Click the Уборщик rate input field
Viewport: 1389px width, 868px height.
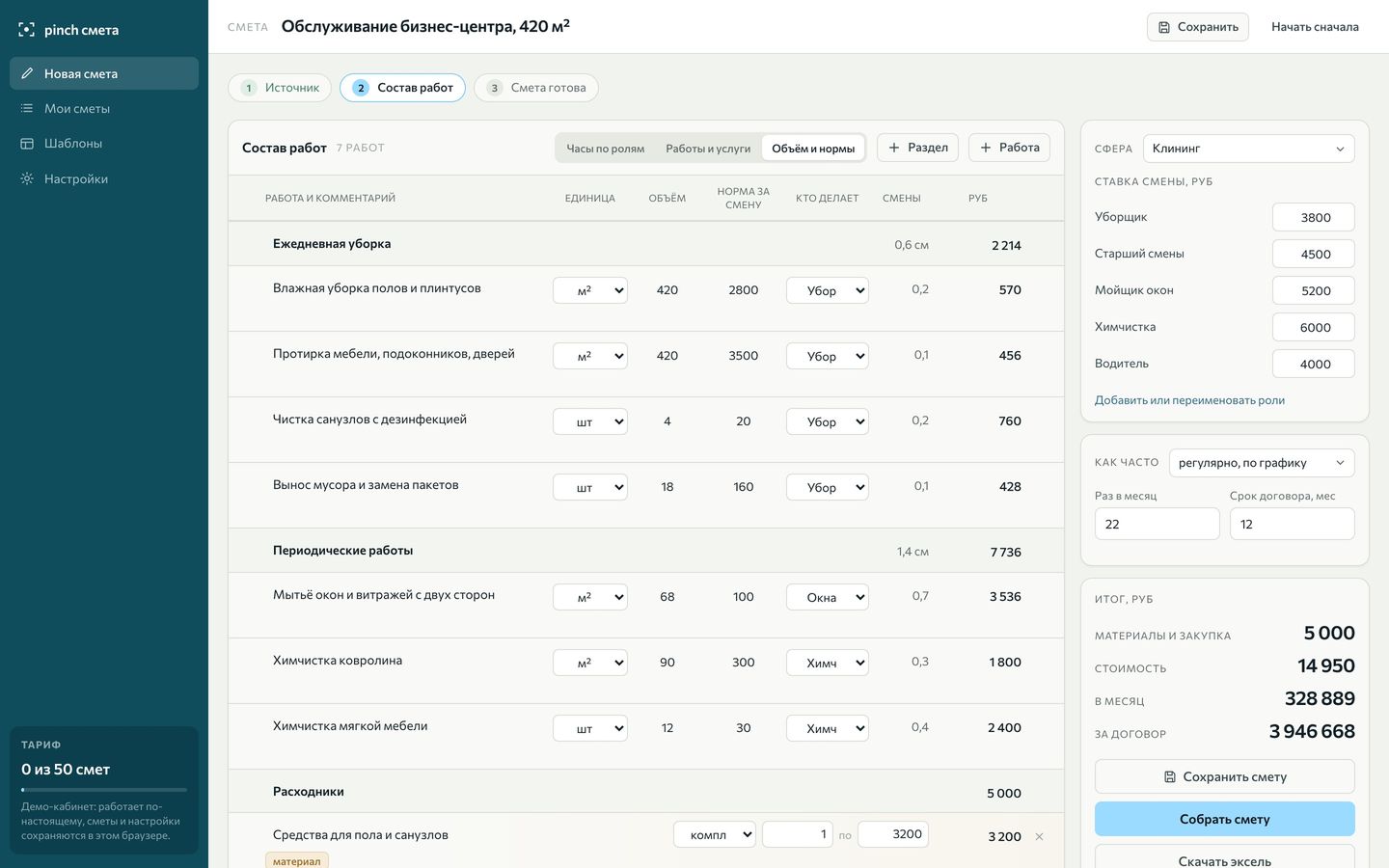[1314, 217]
